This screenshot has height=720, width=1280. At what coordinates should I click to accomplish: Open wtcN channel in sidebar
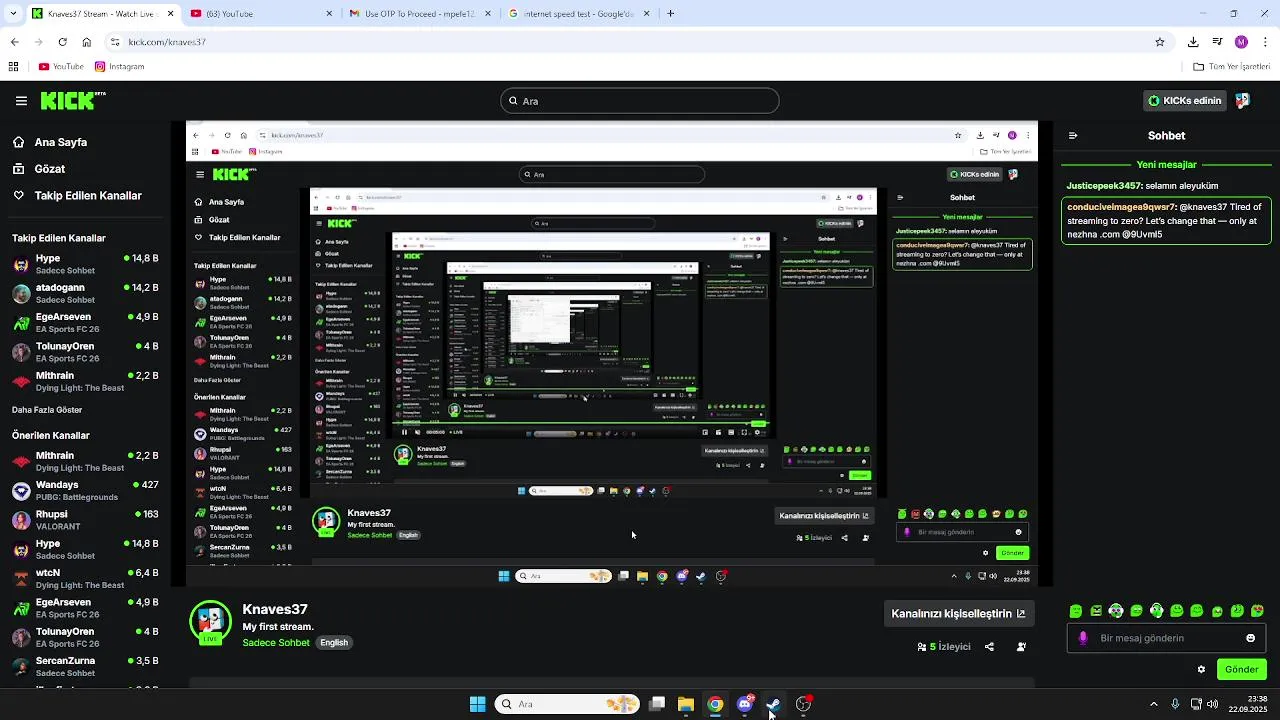click(85, 578)
